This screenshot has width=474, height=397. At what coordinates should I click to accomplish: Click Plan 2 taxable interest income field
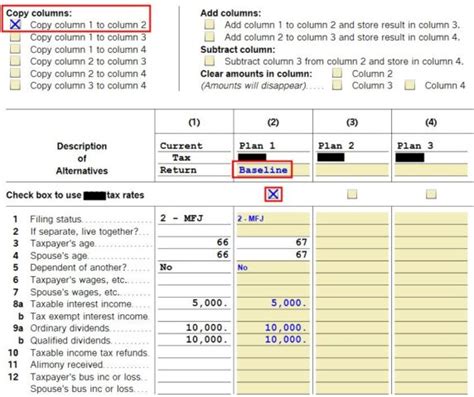[352, 303]
